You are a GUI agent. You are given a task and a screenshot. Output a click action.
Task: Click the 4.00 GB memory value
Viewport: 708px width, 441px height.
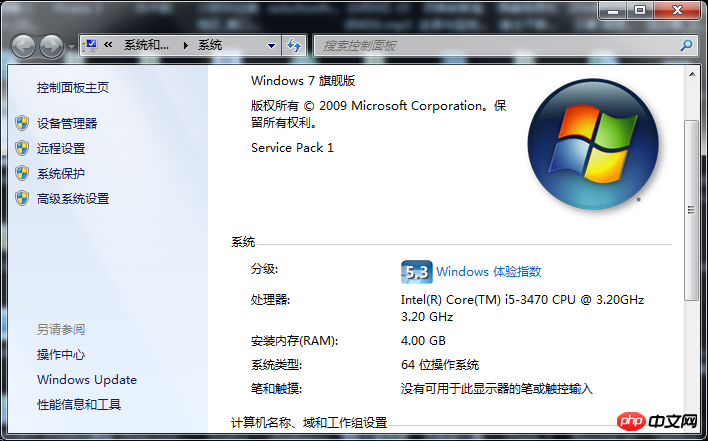click(423, 341)
